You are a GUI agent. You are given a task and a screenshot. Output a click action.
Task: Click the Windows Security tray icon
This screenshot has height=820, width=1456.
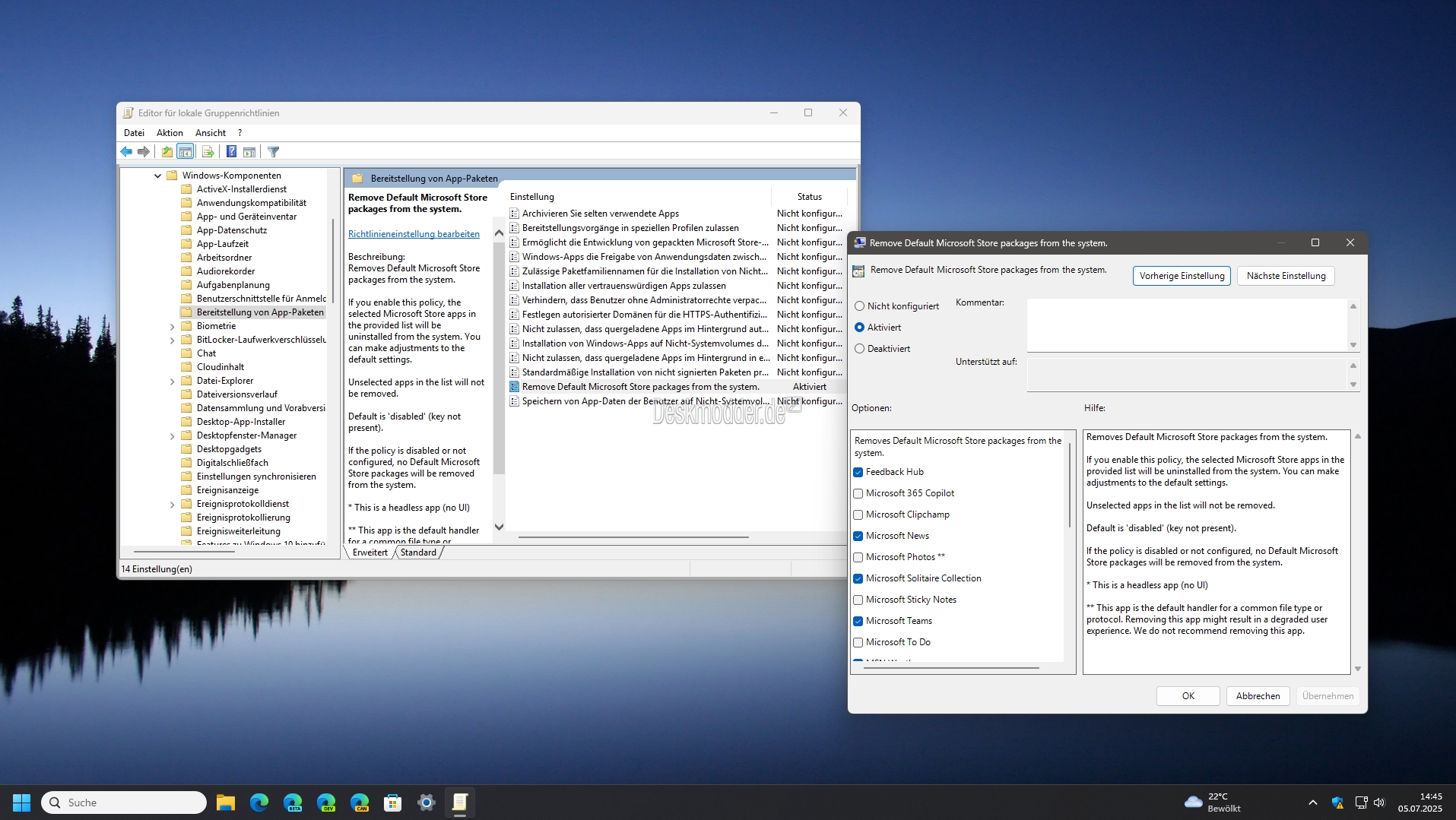[1338, 803]
